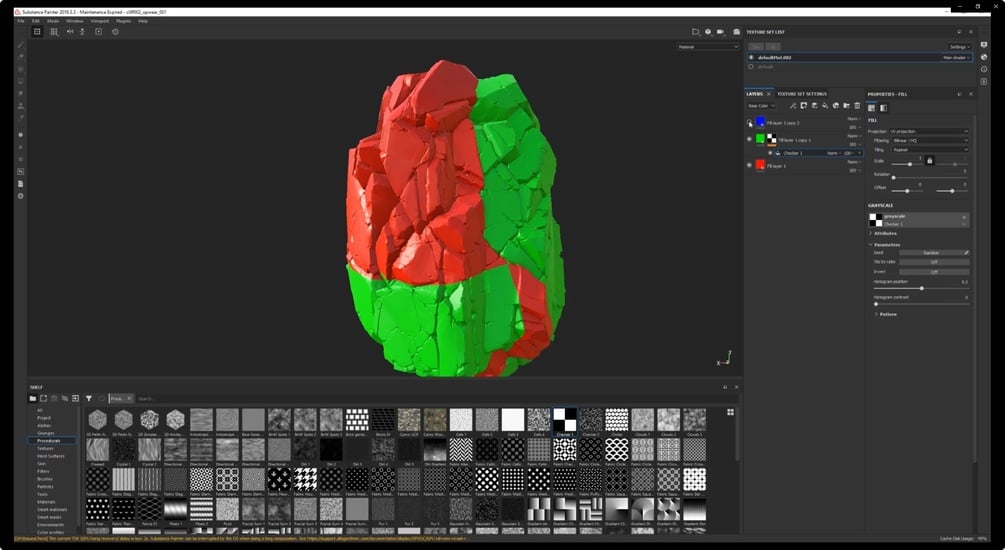
Task: Switch to the Texture Set Settings tab
Action: (x=802, y=94)
